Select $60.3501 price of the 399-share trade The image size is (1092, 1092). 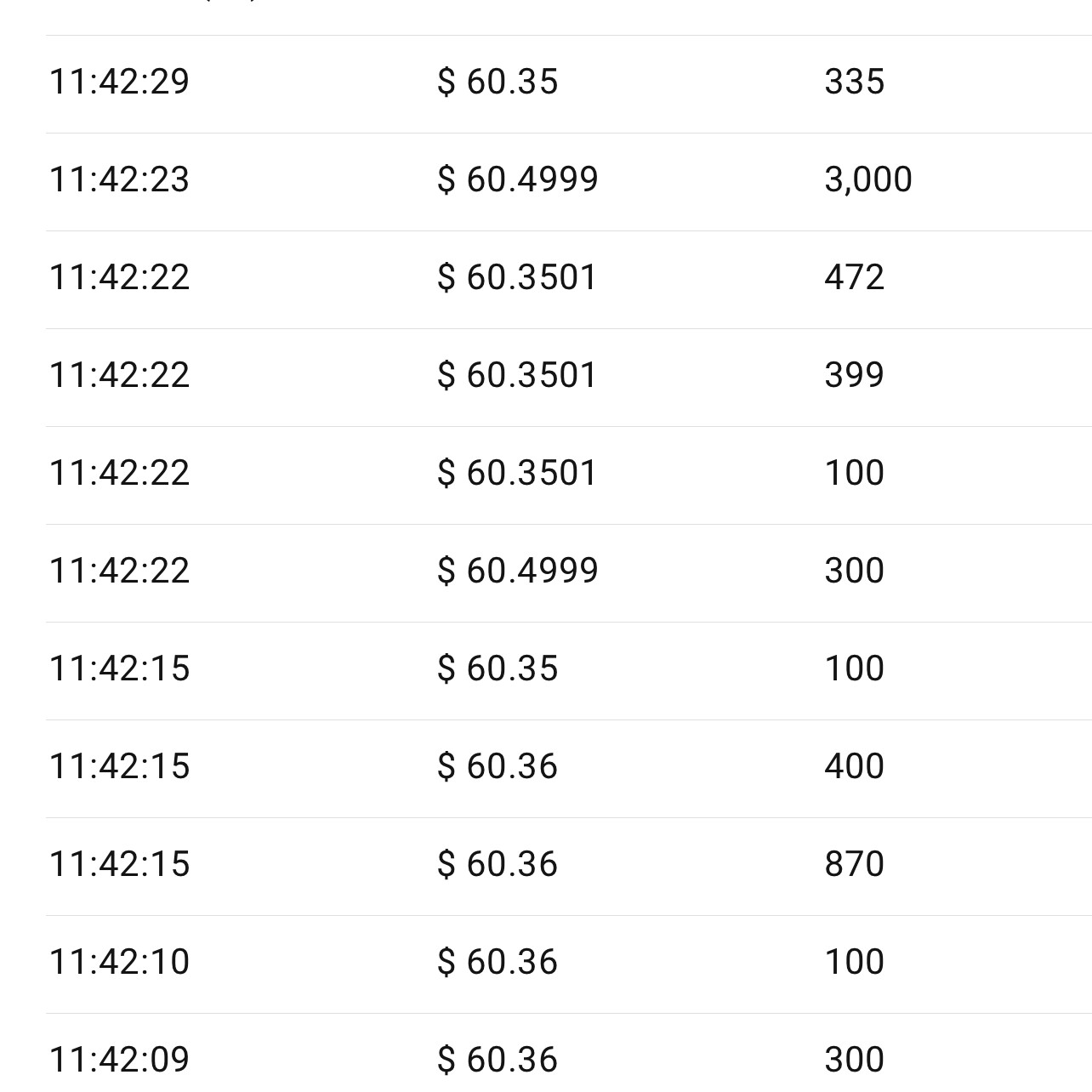point(517,376)
